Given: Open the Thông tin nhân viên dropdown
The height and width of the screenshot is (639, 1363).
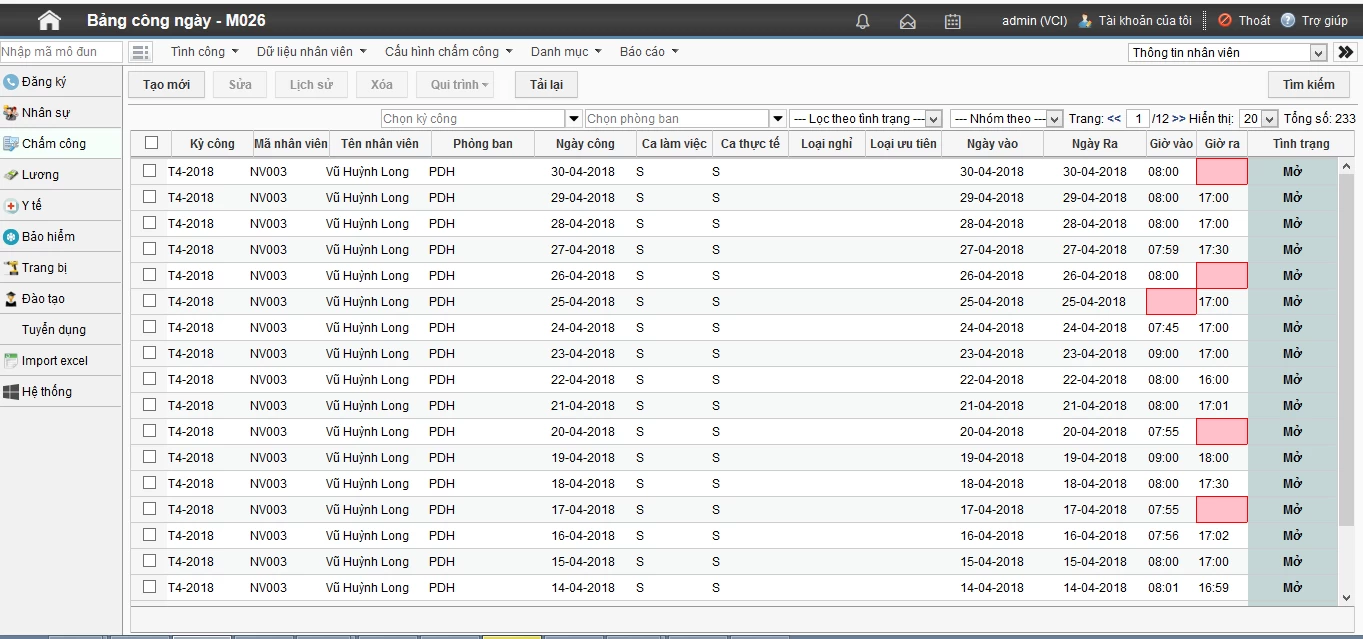Looking at the screenshot, I should (1228, 53).
